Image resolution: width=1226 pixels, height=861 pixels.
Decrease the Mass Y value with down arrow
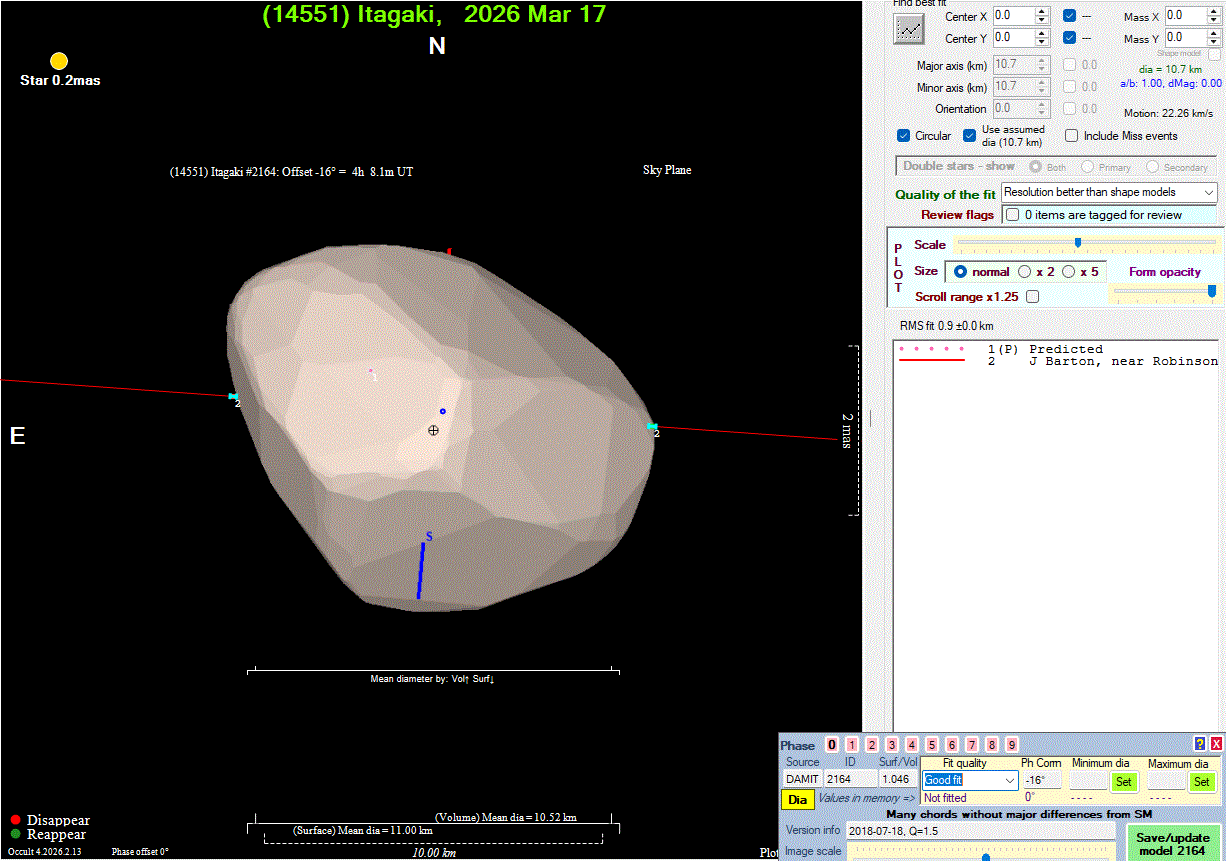(x=1214, y=43)
